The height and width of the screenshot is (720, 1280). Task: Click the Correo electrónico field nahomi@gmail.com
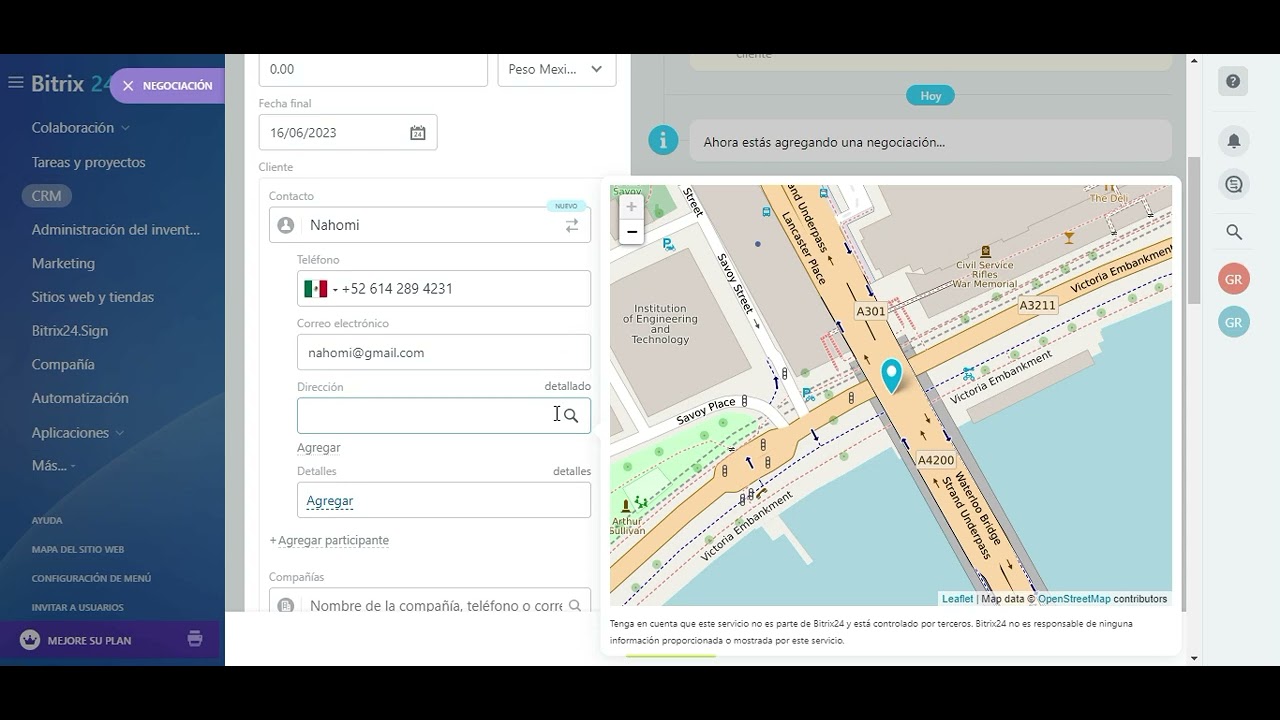(x=444, y=352)
